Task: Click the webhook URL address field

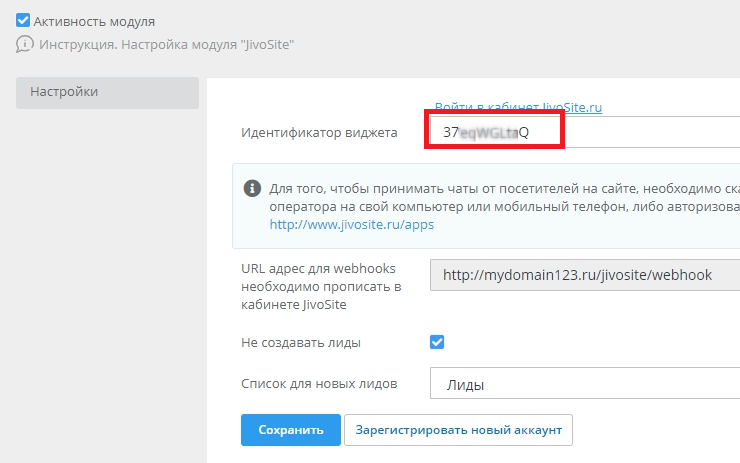Action: coord(585,275)
